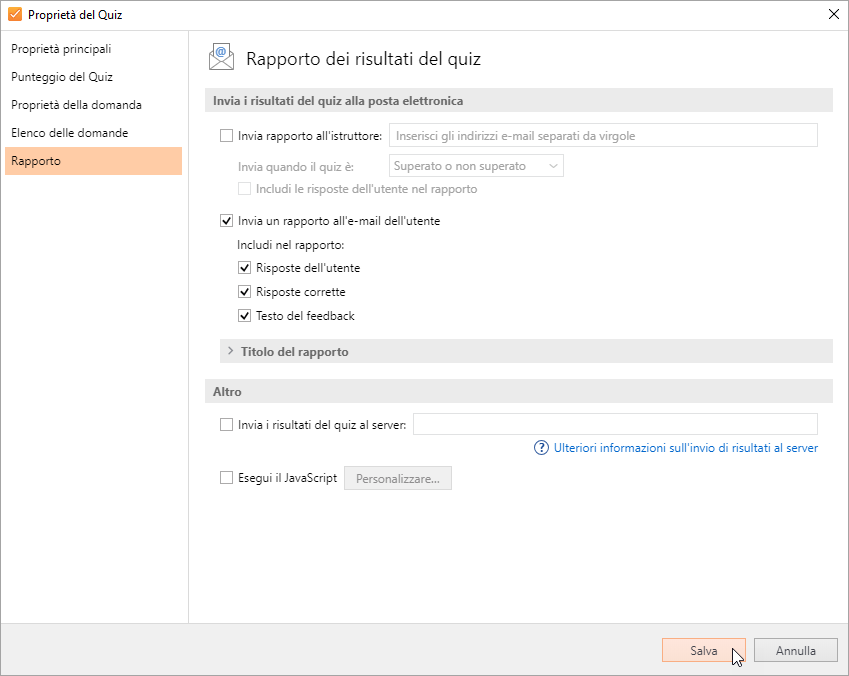Expand the Titolo del rapporto section
Viewport: 849px width, 676px height.
point(294,352)
